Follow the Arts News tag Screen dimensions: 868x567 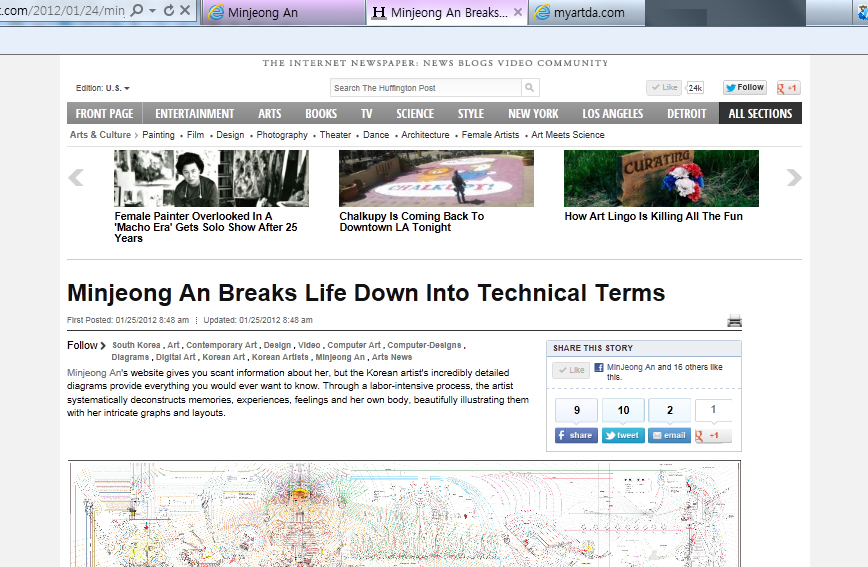[392, 357]
